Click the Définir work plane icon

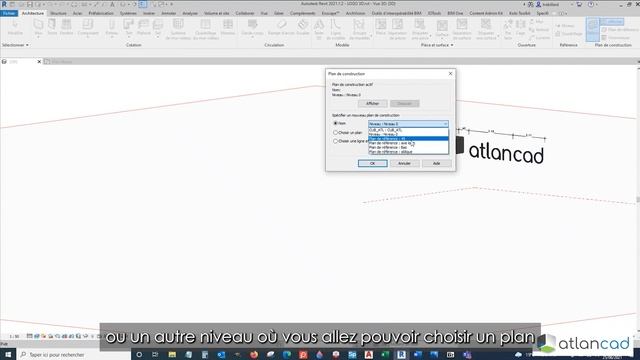[593, 29]
